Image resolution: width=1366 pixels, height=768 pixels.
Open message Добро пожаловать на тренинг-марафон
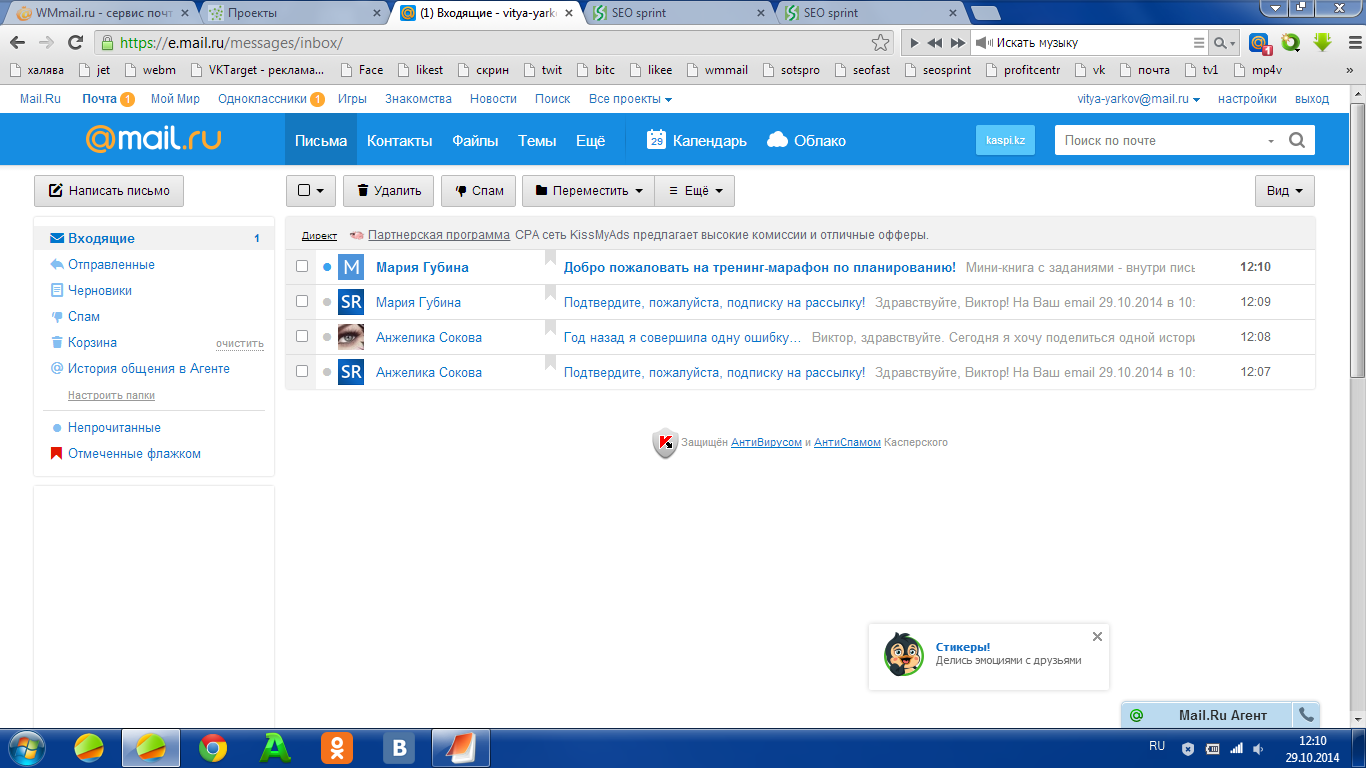[760, 267]
